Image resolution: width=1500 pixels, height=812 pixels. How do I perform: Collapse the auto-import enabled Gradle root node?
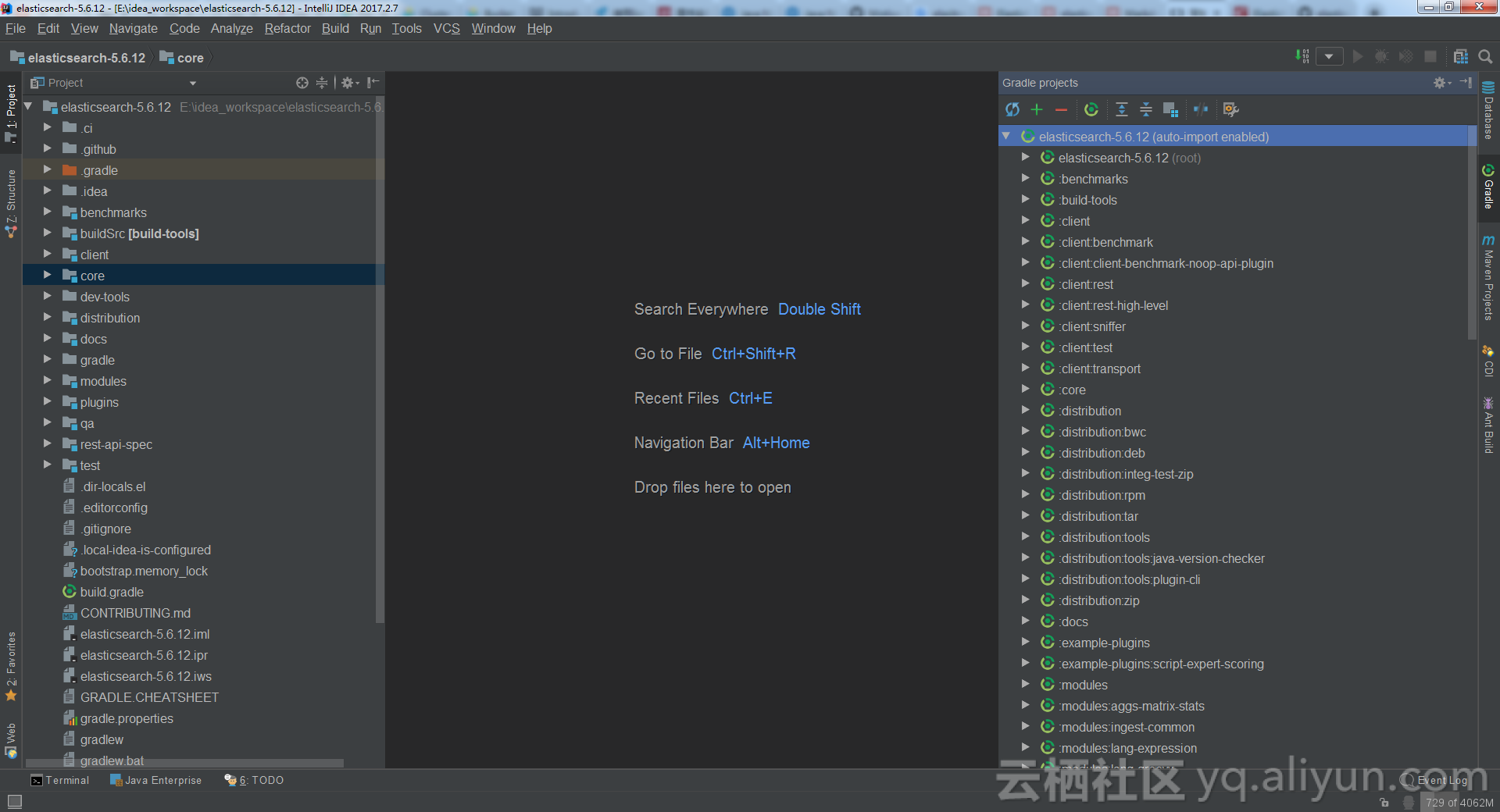point(1006,137)
